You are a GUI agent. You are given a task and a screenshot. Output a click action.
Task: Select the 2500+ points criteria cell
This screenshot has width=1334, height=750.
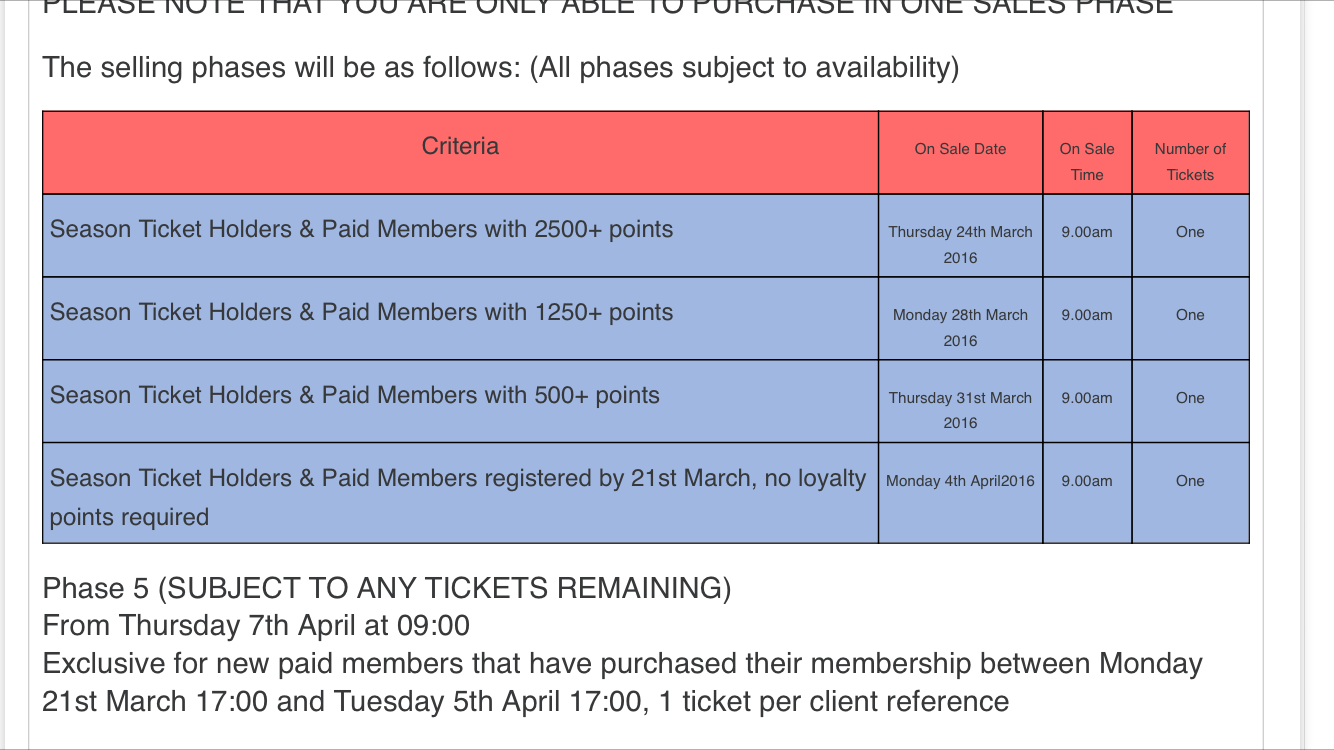(361, 230)
